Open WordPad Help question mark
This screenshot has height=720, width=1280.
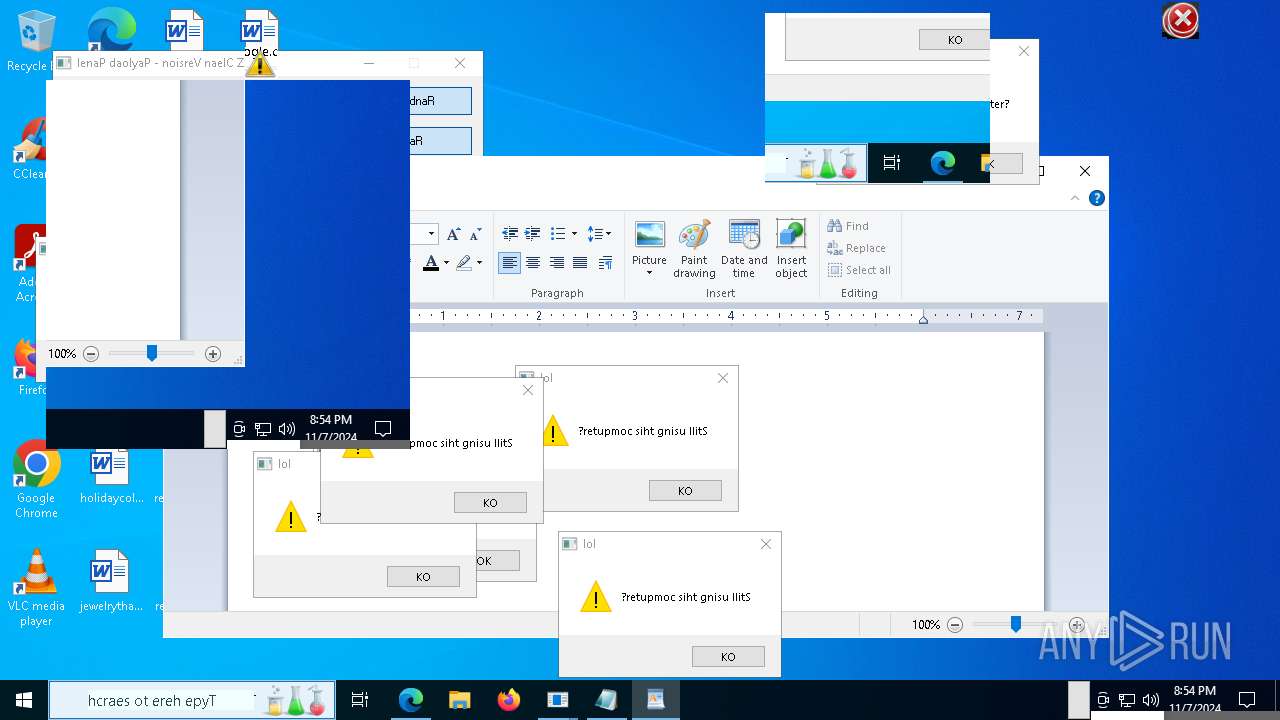(1097, 198)
